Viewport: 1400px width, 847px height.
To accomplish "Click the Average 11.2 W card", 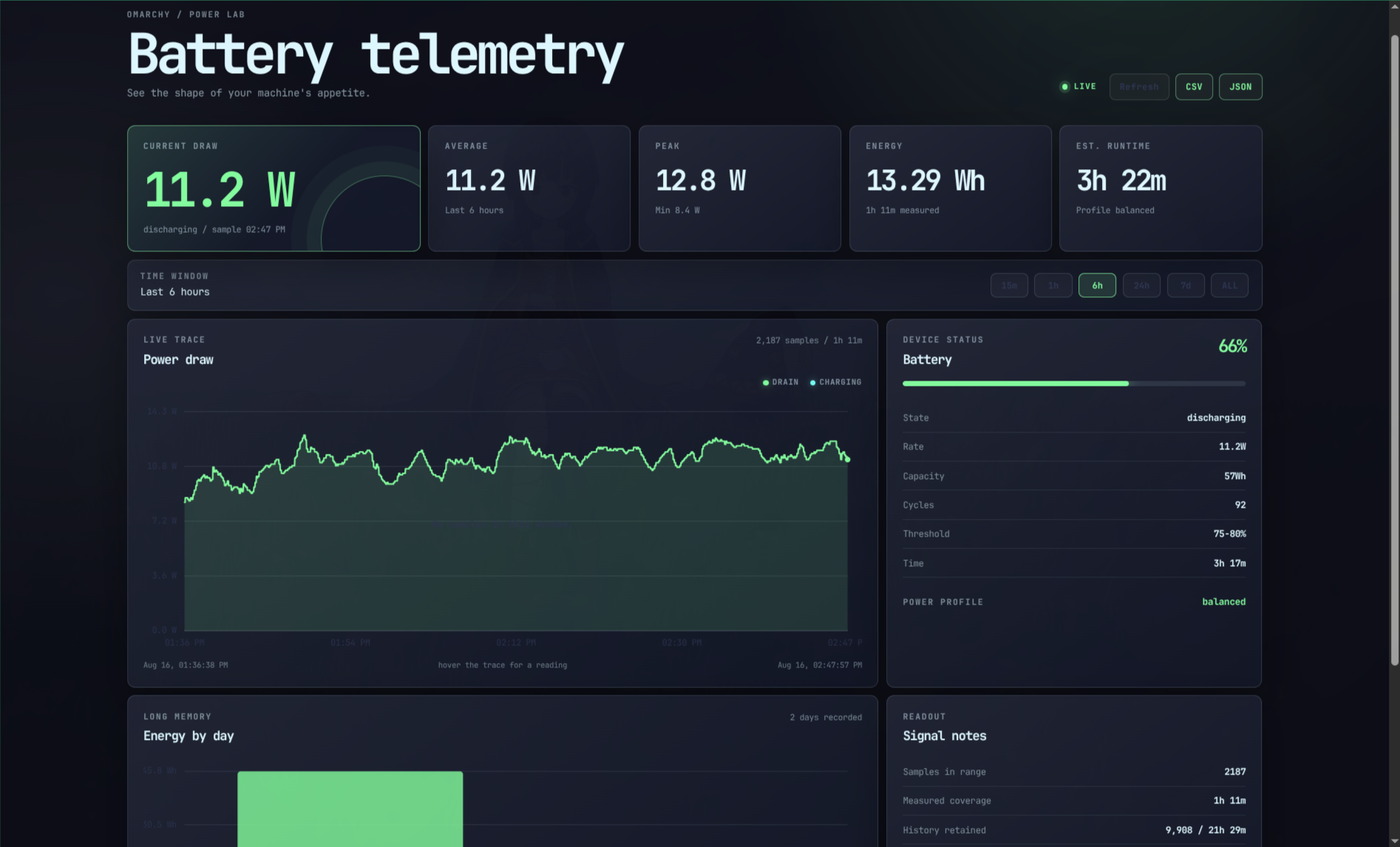I will [529, 188].
